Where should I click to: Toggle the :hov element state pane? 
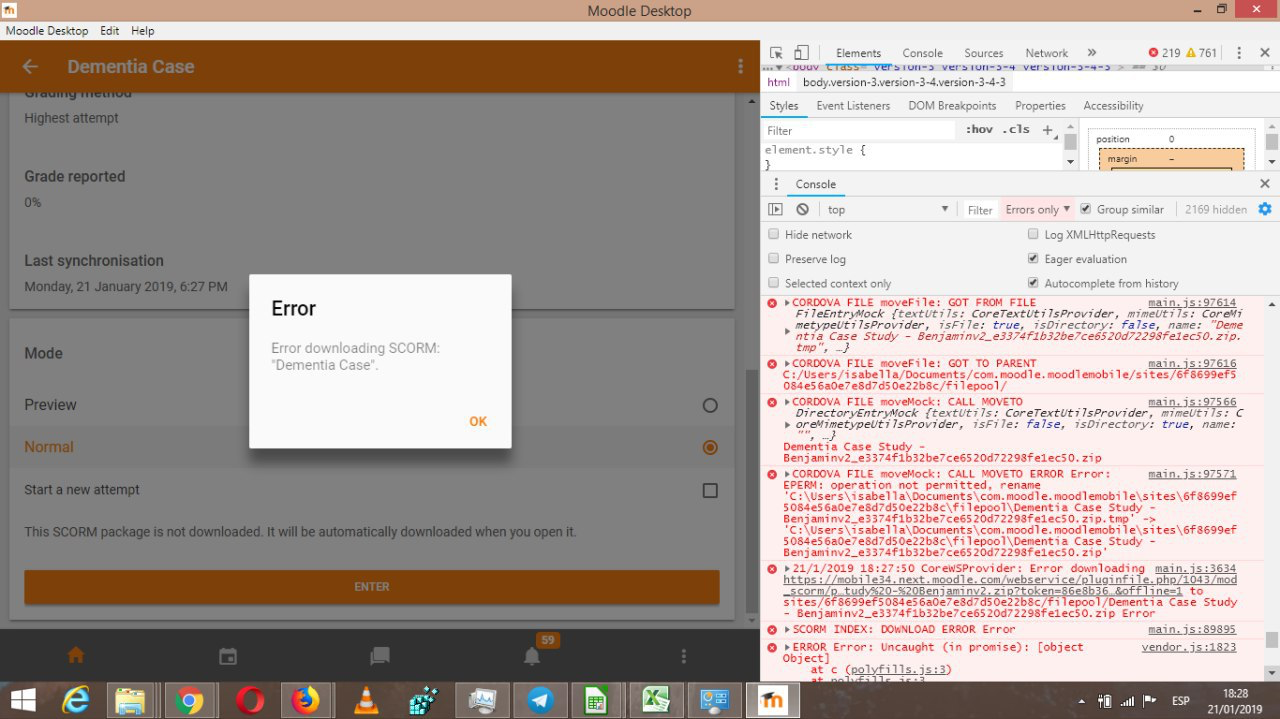[979, 130]
